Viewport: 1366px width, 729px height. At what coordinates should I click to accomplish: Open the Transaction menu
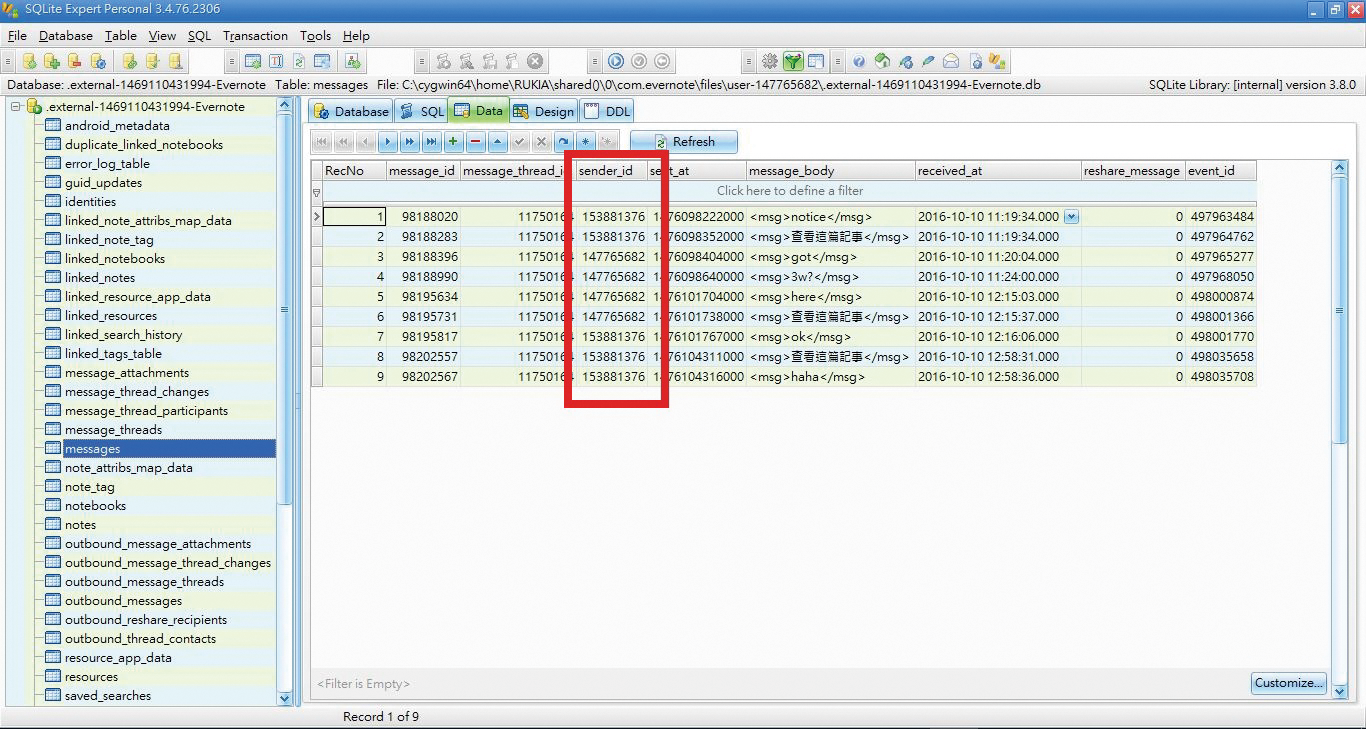tap(255, 35)
